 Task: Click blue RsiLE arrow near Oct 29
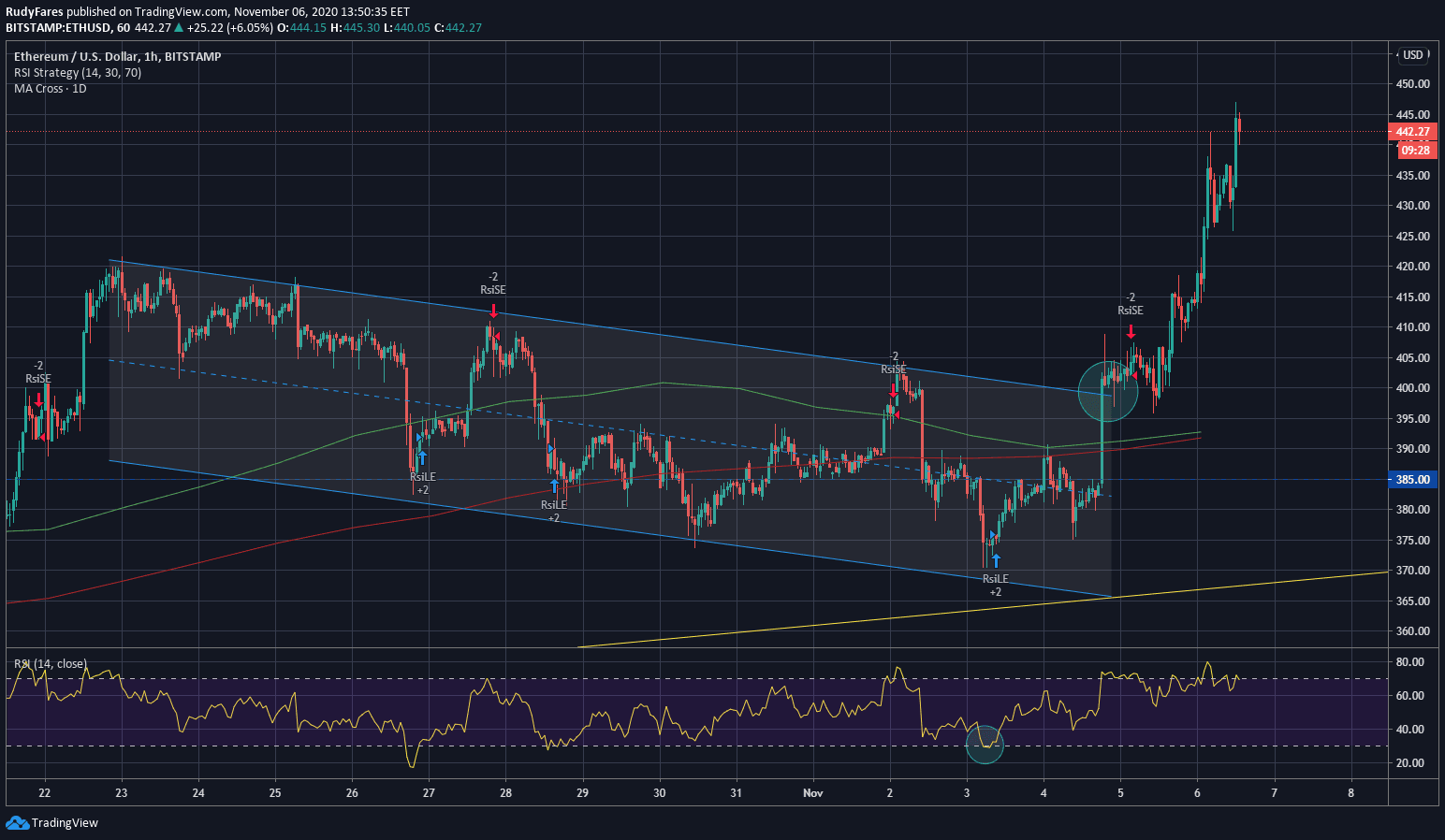click(x=554, y=485)
